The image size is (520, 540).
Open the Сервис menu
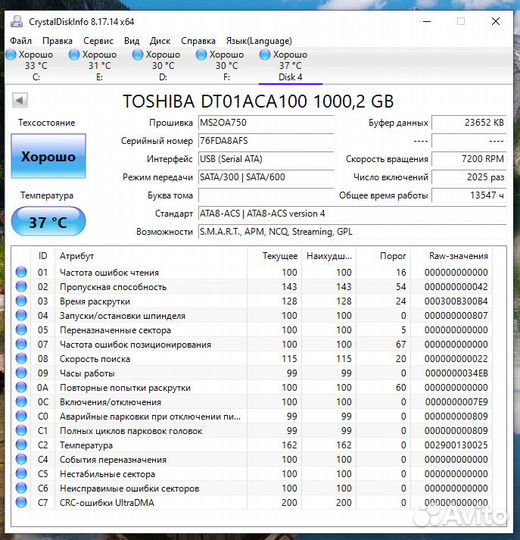pyautogui.click(x=98, y=41)
